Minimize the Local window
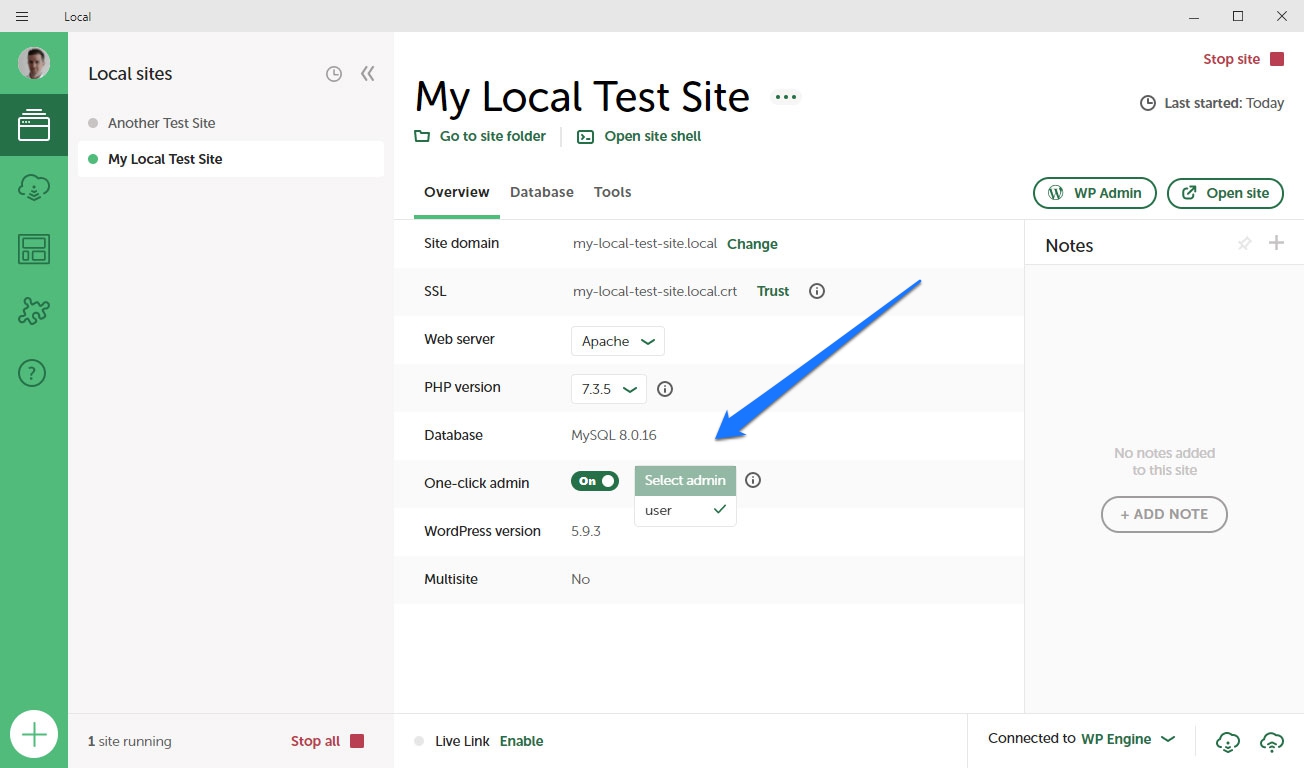1304x768 pixels. 1194,16
